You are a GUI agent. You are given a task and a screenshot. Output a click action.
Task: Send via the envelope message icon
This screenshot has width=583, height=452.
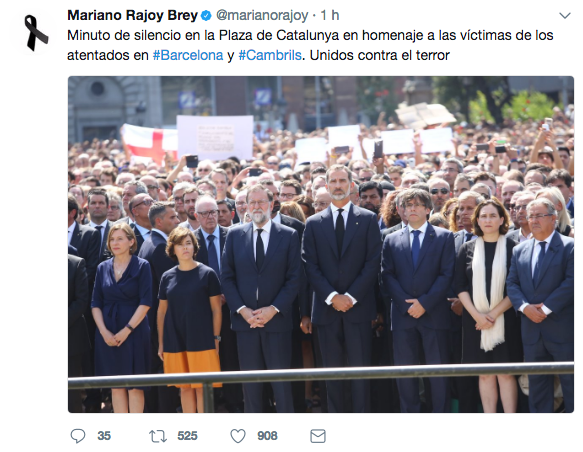click(x=318, y=436)
